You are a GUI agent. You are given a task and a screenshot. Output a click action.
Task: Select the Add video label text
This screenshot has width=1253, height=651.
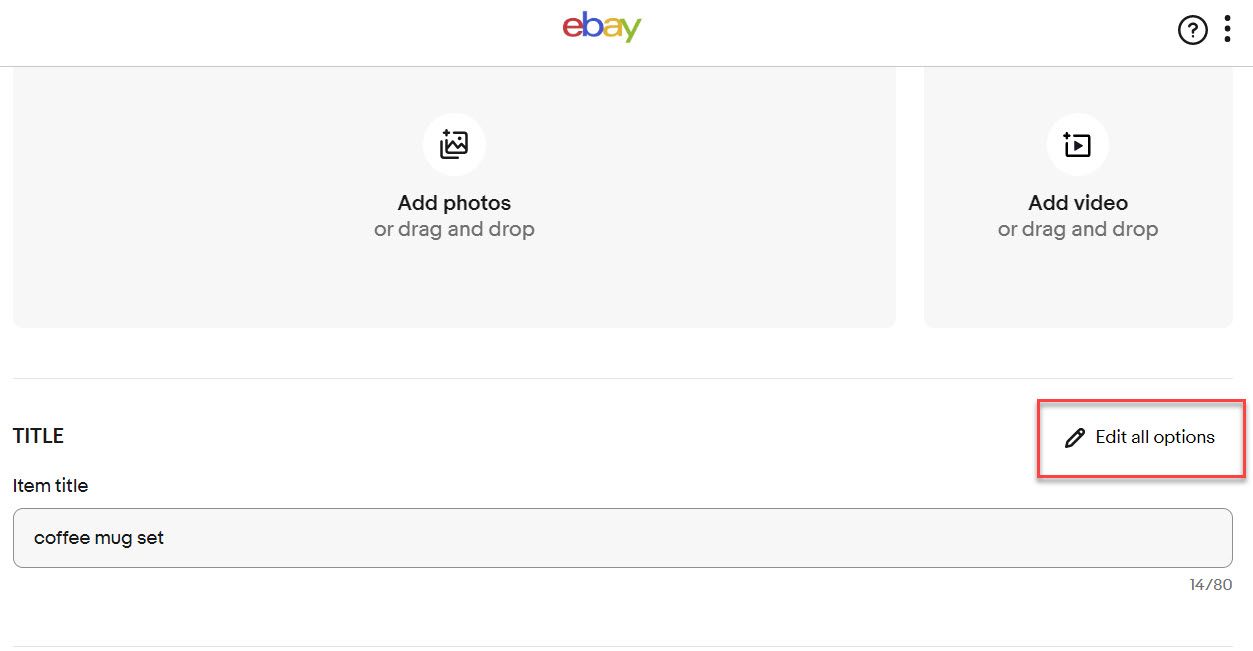(x=1078, y=203)
